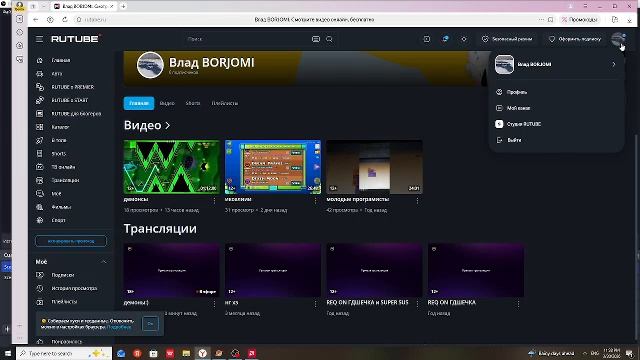This screenshot has width=640, height=360.
Task: Open Студия RUTUBE from account menu
Action: 524,124
